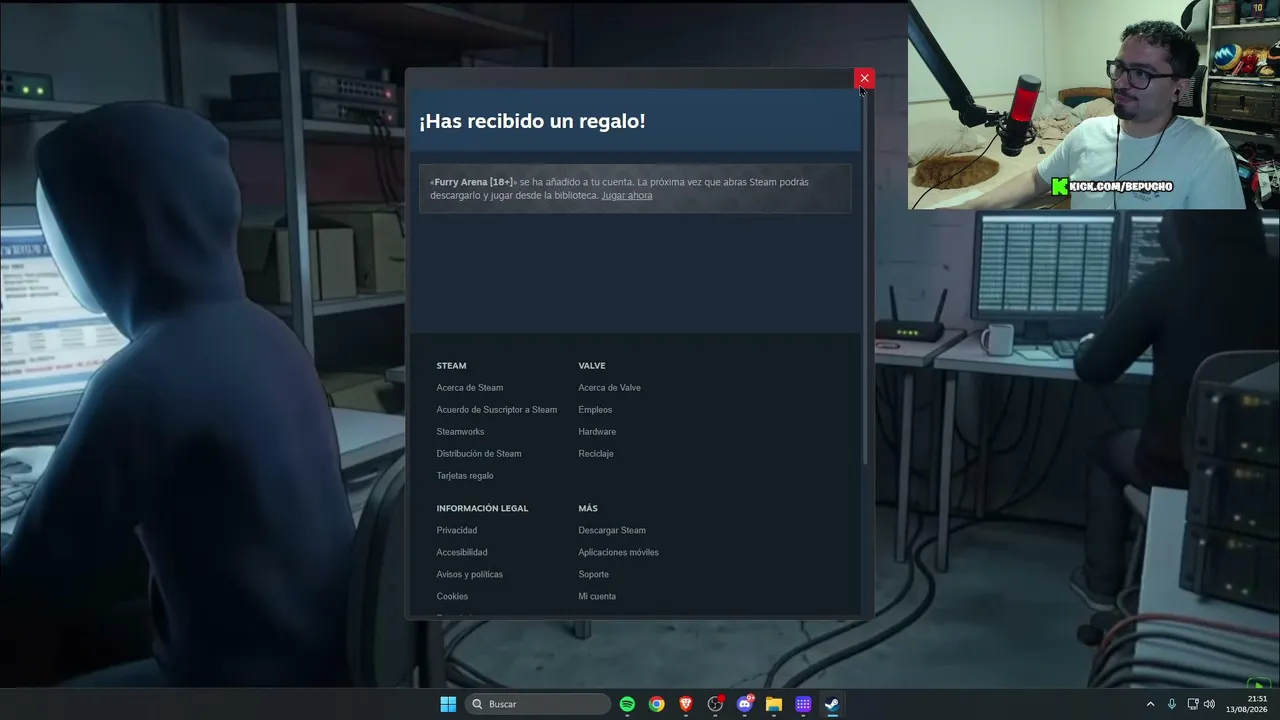
Task: Open the 'Reciclaje' footer link
Action: click(596, 454)
